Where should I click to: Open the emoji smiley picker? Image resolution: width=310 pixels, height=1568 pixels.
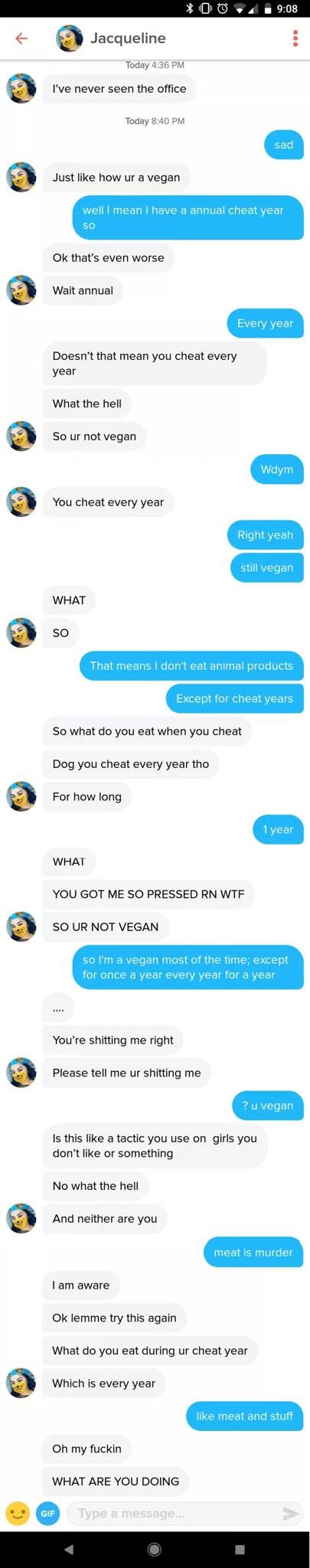[x=18, y=1513]
